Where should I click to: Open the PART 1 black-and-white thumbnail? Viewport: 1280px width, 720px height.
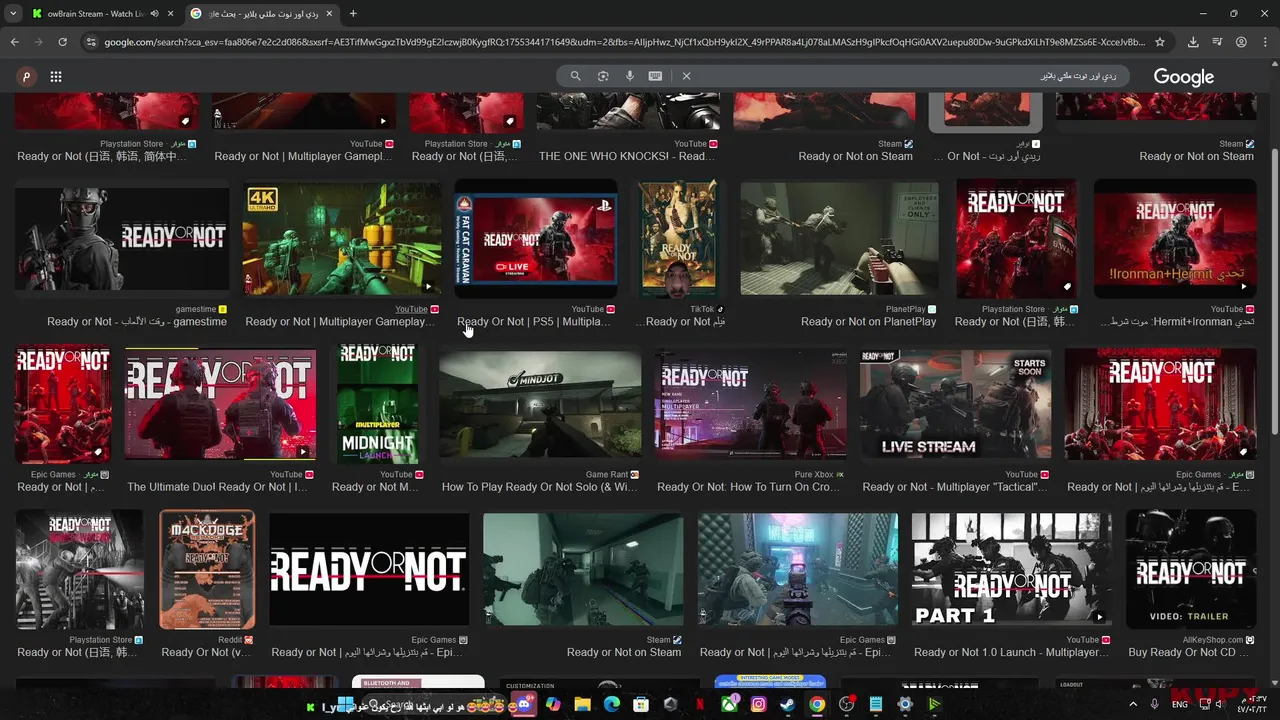tap(1011, 570)
